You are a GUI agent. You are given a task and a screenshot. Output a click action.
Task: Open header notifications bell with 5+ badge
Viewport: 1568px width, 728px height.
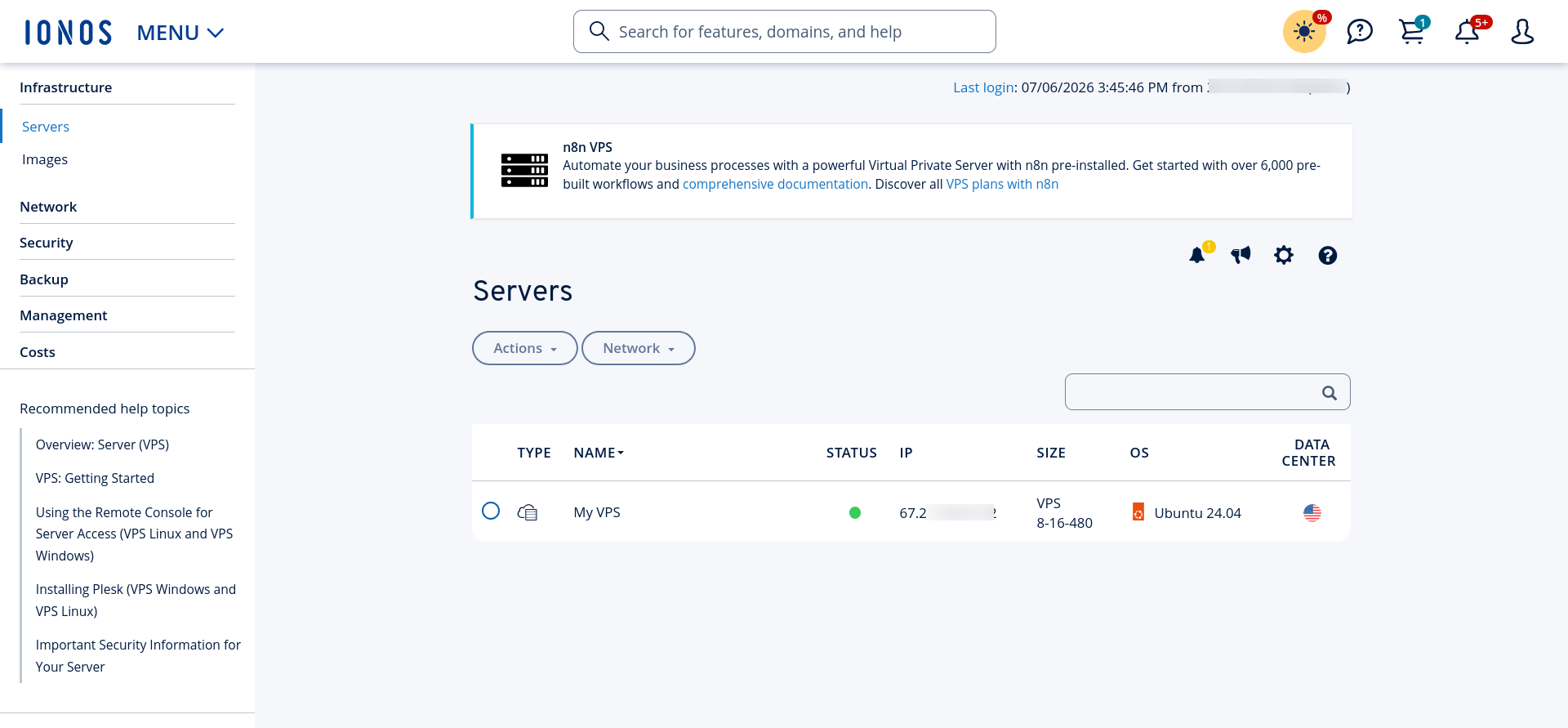1468,32
